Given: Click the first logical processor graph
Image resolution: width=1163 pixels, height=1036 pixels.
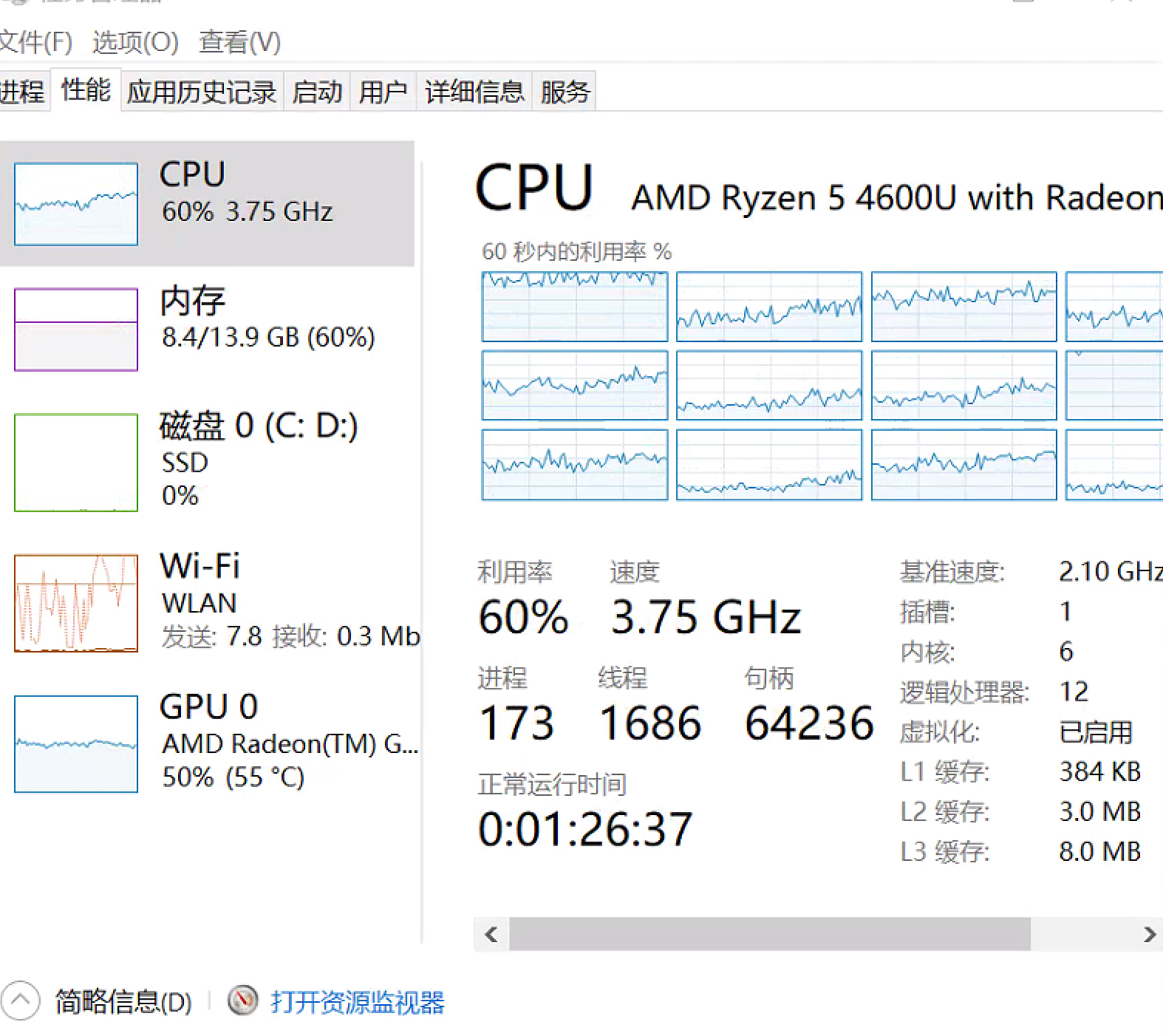Looking at the screenshot, I should click(x=575, y=307).
